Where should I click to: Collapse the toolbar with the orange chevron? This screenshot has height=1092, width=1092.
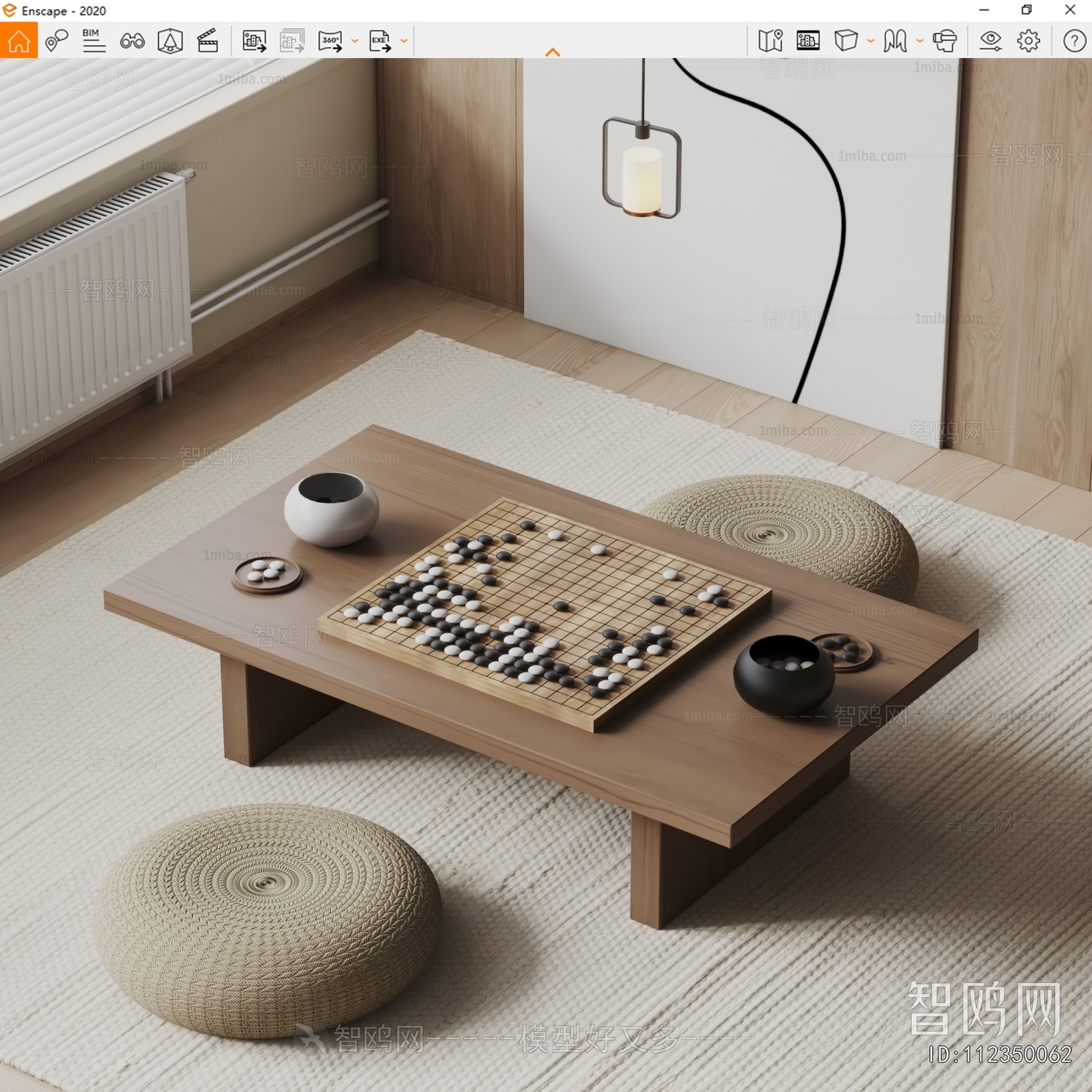(x=553, y=52)
